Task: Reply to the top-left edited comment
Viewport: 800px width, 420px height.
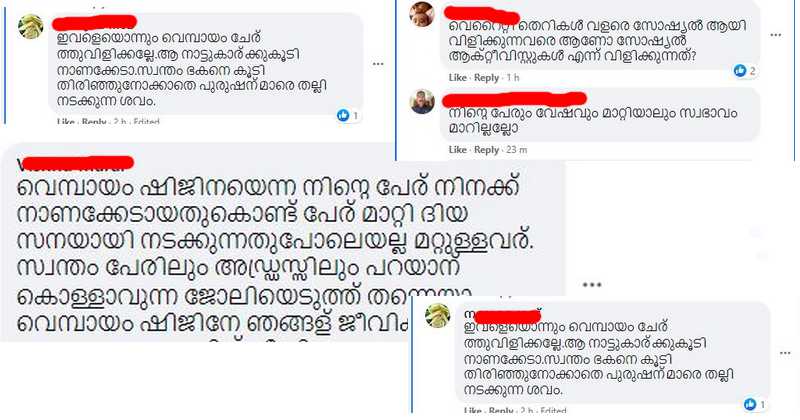Action: (94, 122)
